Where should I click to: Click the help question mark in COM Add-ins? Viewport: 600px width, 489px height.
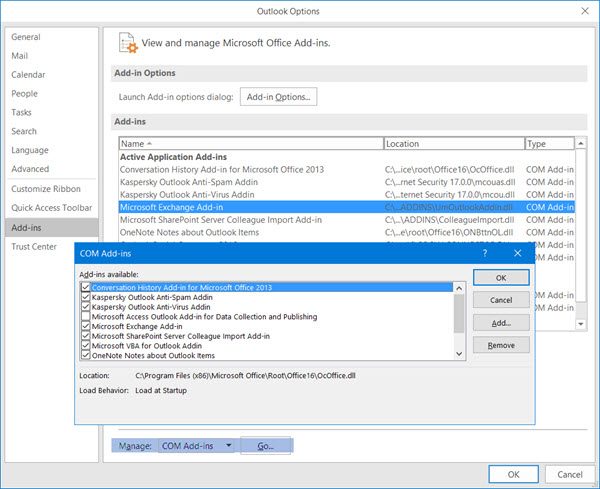coord(485,256)
